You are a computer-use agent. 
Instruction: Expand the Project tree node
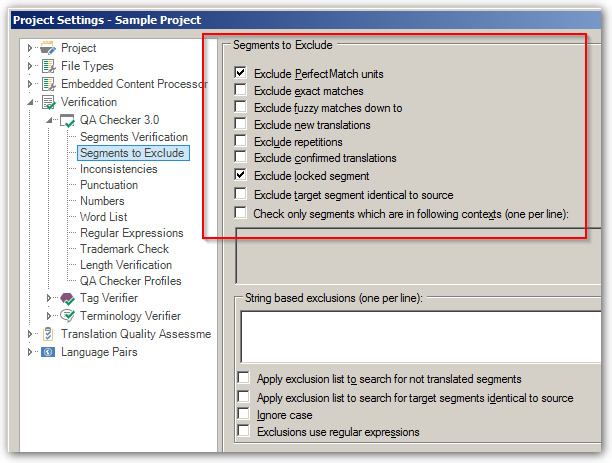[x=30, y=48]
